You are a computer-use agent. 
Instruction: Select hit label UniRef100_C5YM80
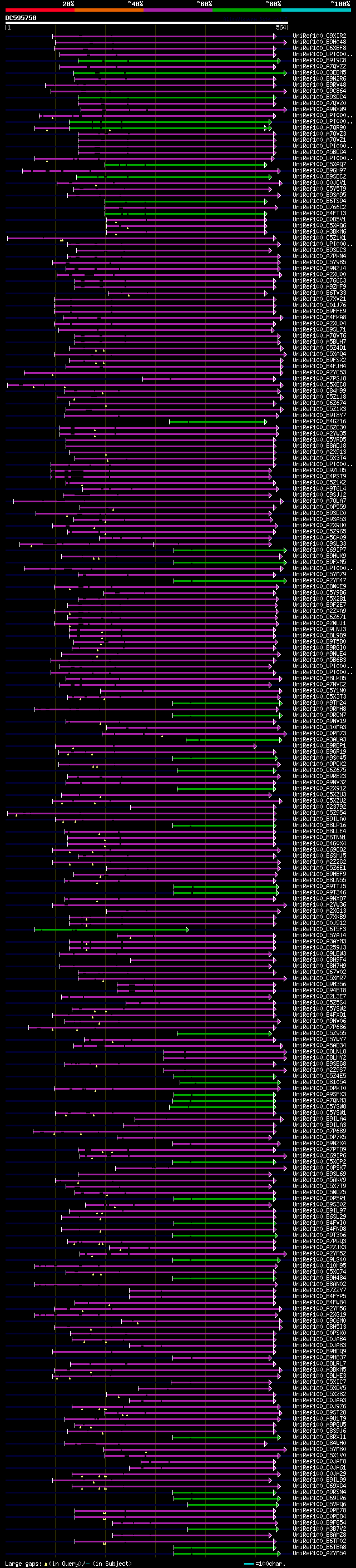(319, 1450)
